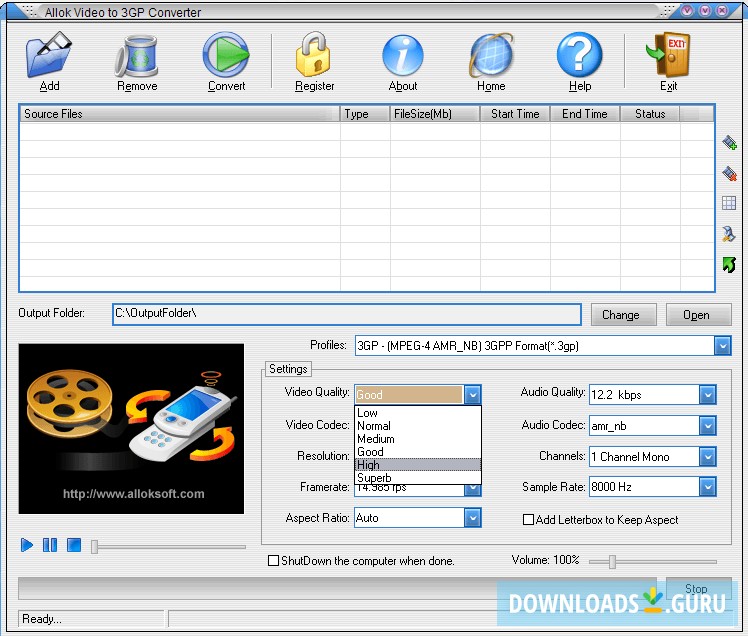748x636 pixels.
Task: Click the Settings group label
Action: 288,369
